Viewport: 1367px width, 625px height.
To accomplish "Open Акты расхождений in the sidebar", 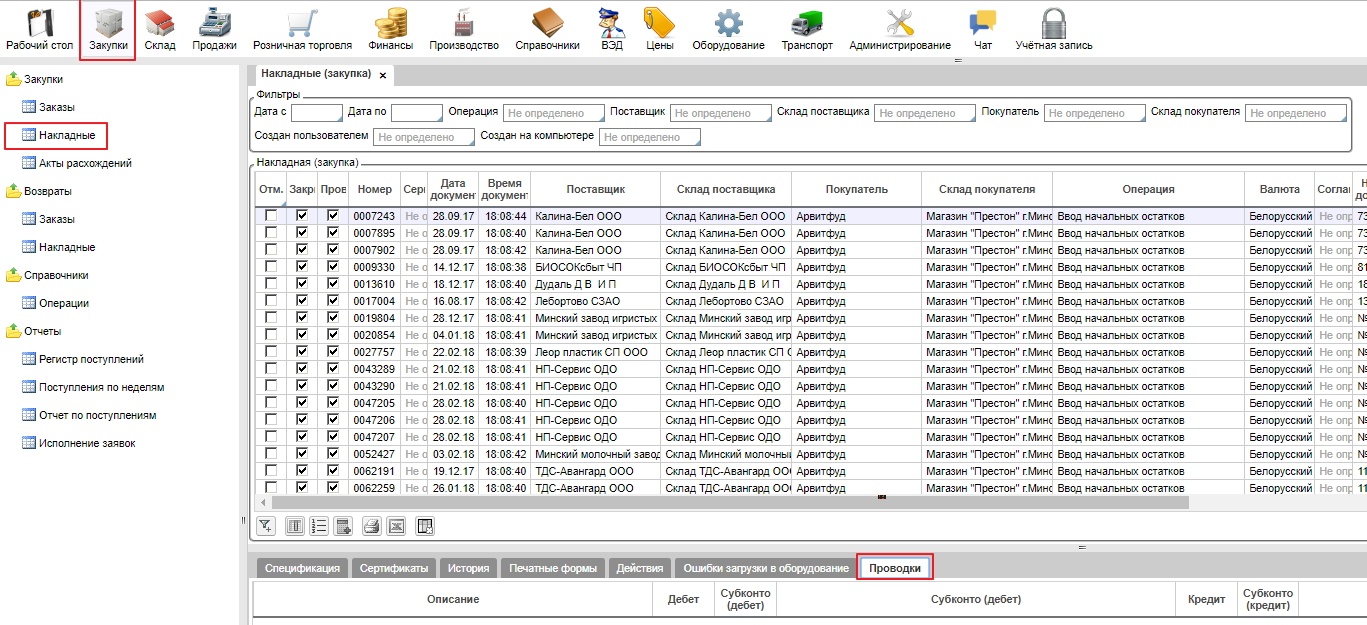I will pyautogui.click(x=85, y=163).
